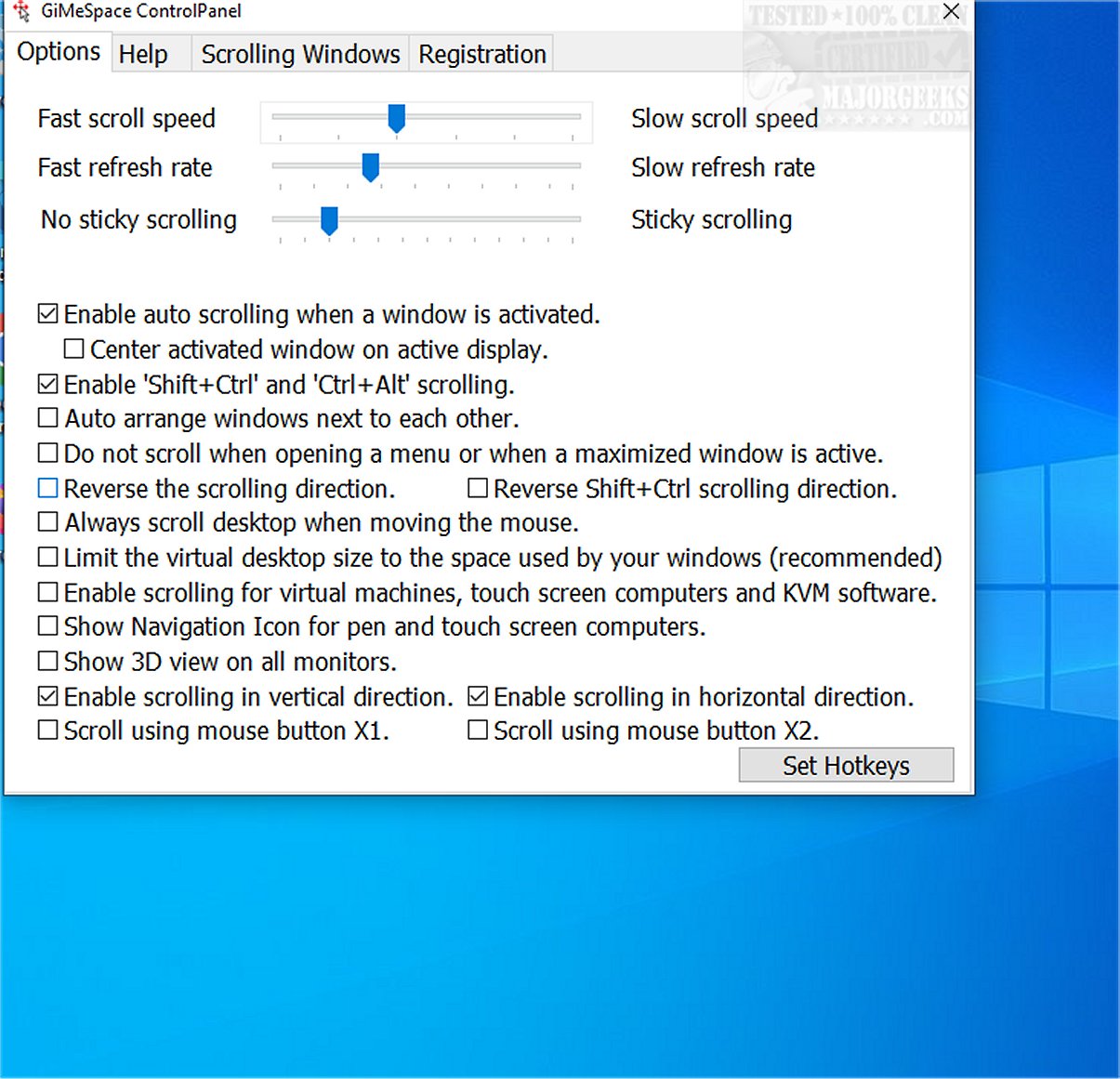The width and height of the screenshot is (1120, 1079).
Task: Click the Slow scroll speed label
Action: pos(724,119)
